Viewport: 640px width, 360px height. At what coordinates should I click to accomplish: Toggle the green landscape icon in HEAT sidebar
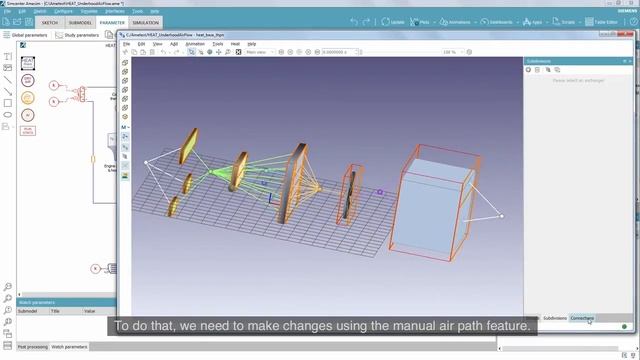[125, 176]
